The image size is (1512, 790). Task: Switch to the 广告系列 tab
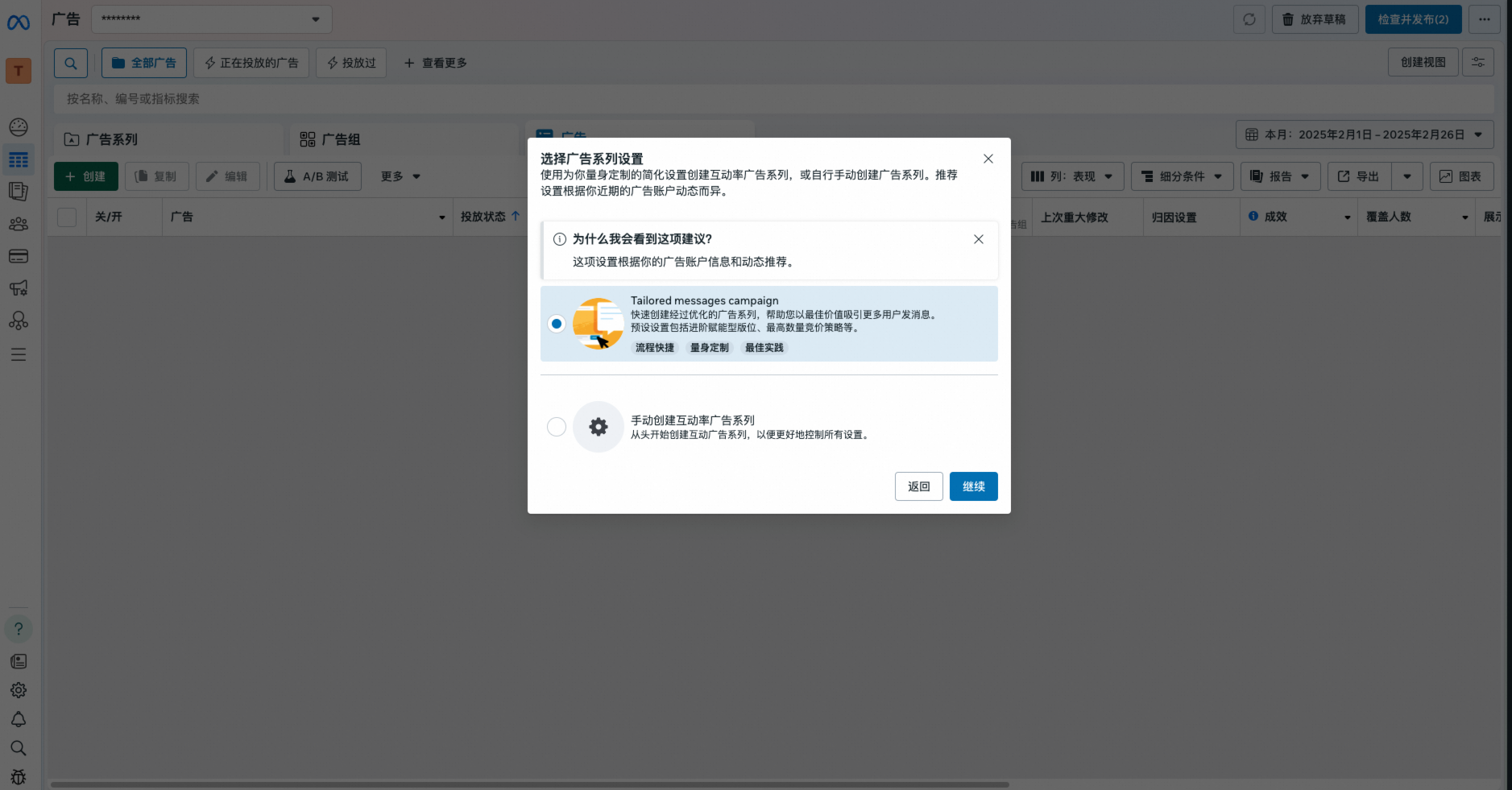168,139
